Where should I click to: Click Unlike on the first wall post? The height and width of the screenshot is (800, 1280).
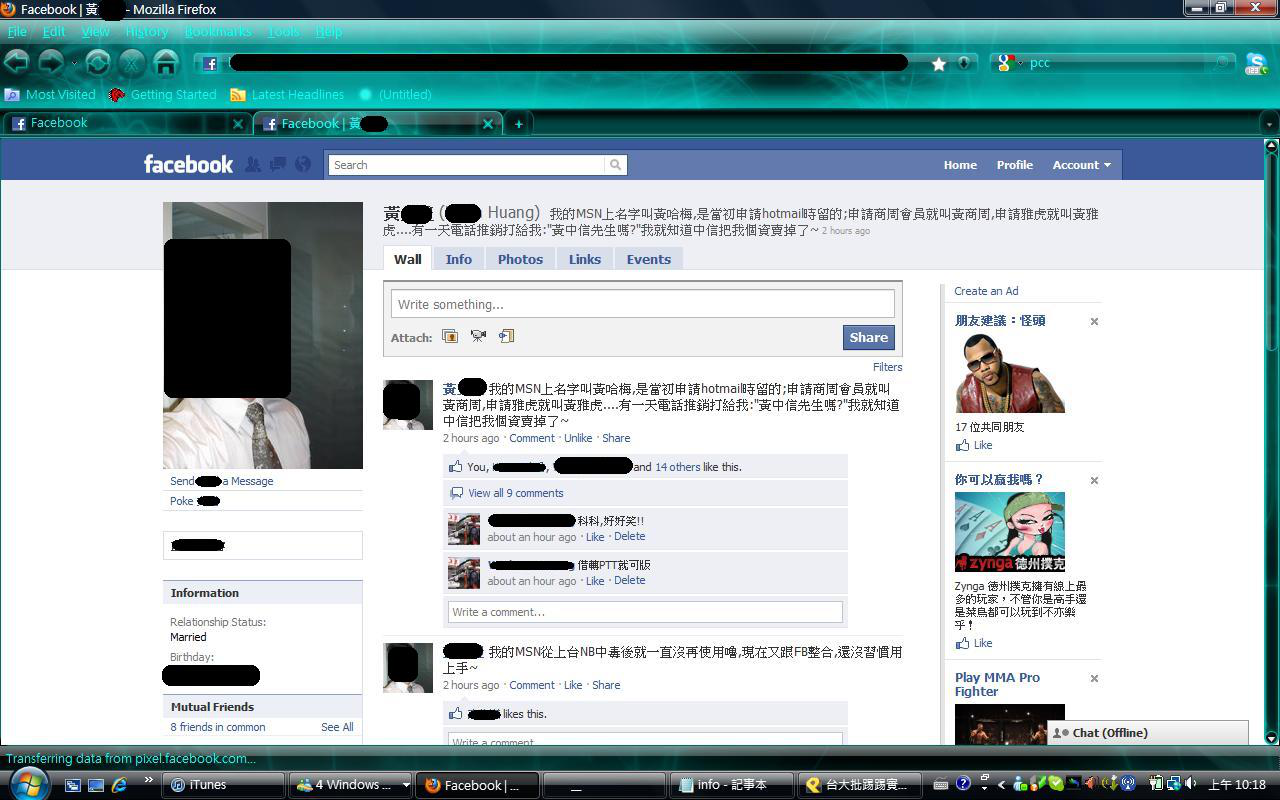pos(578,438)
